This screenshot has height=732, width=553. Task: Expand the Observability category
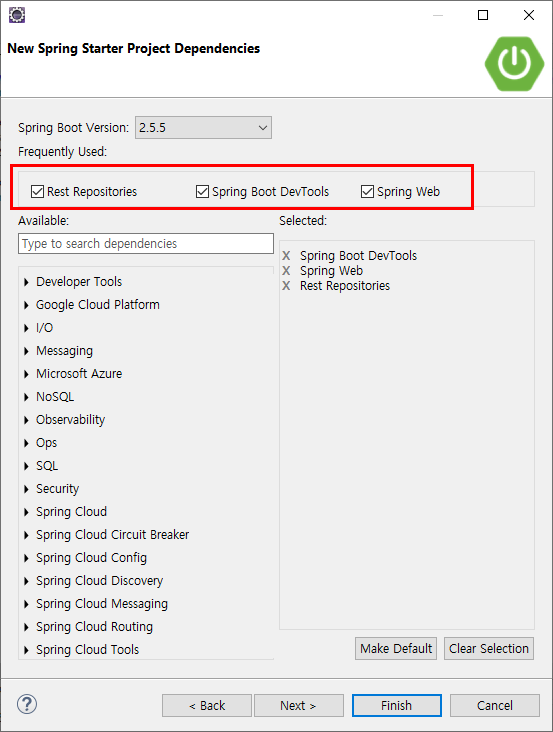[x=26, y=420]
